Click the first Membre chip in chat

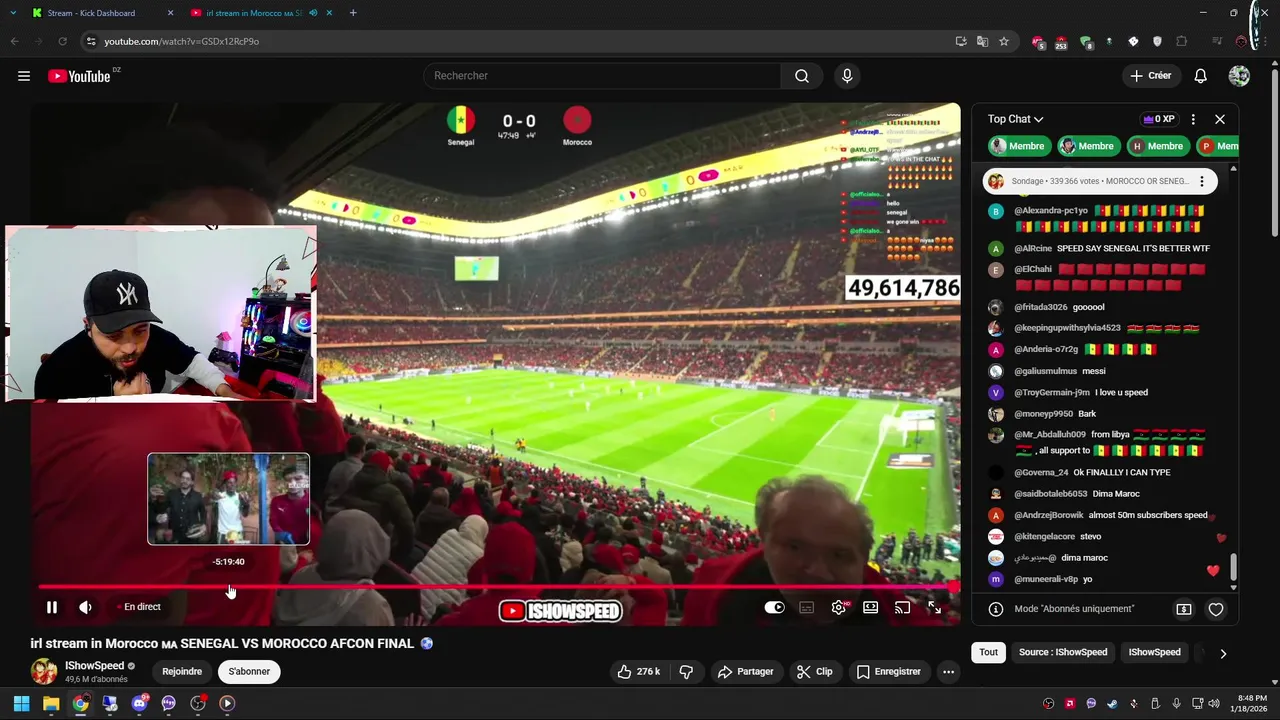1020,146
